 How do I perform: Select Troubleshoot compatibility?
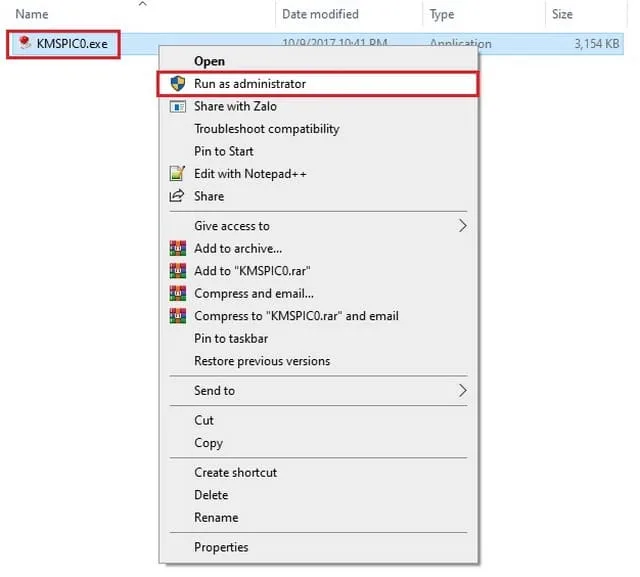click(x=266, y=129)
